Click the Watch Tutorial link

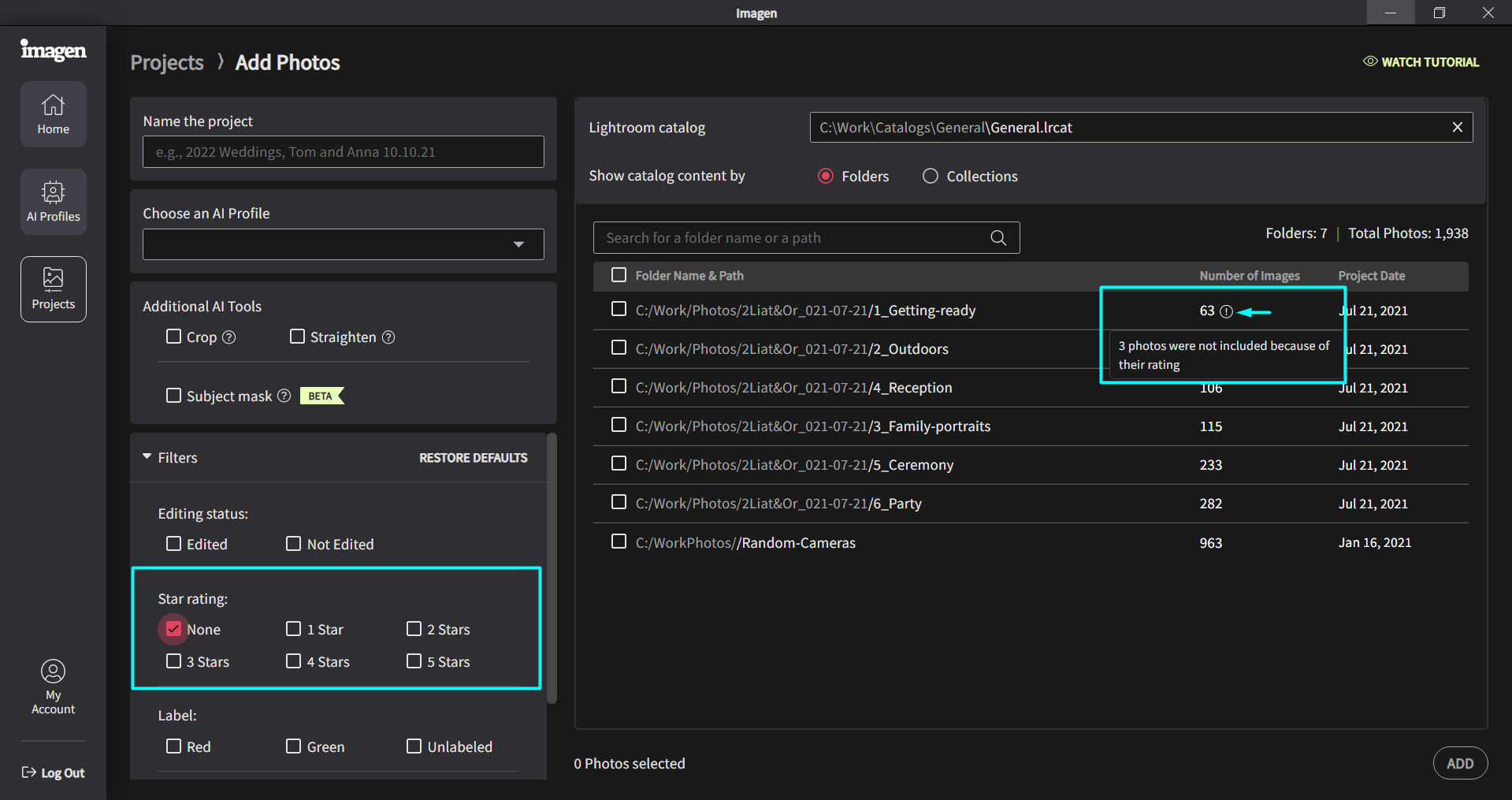tap(1421, 61)
